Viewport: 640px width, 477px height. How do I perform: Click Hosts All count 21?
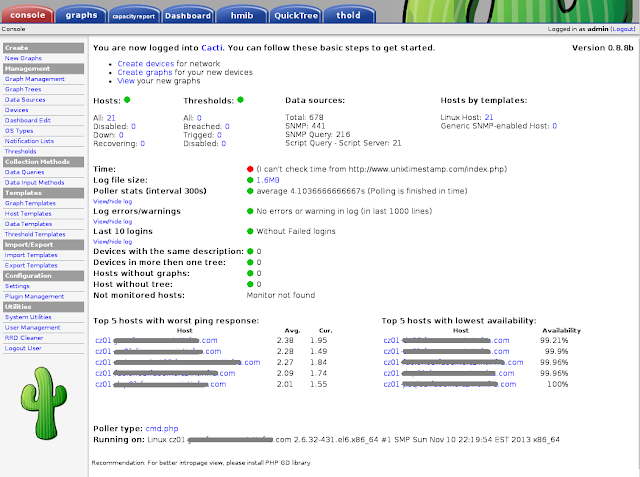pos(111,118)
